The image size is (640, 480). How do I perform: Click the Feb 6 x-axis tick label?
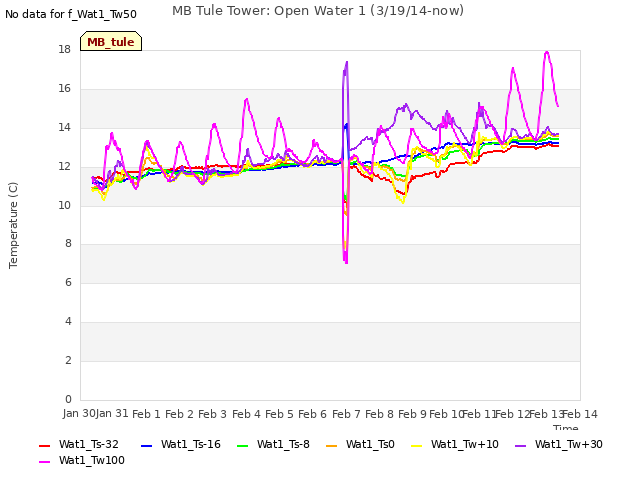(x=312, y=414)
